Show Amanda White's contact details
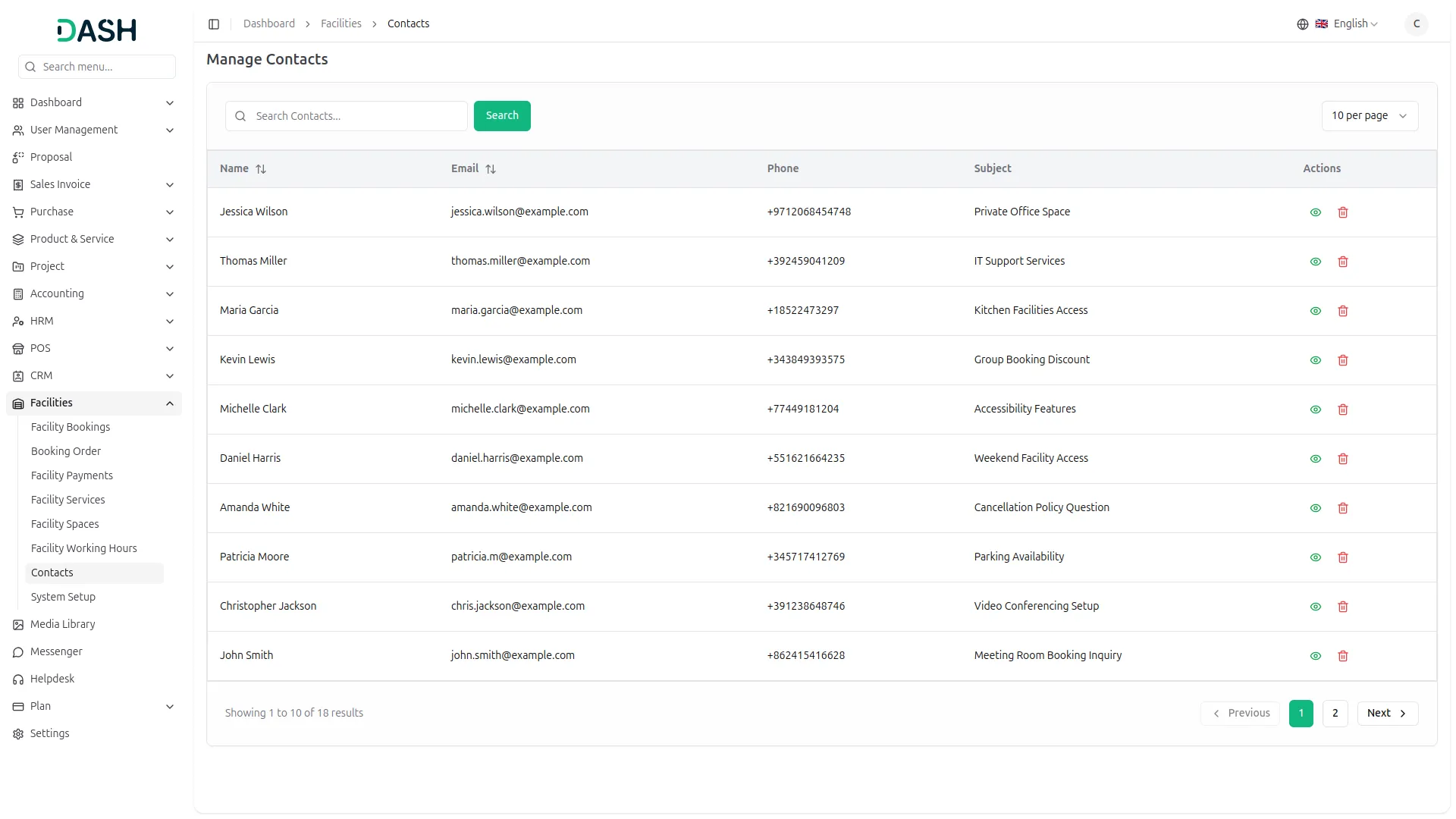This screenshot has width=1456, height=819. click(x=1316, y=508)
